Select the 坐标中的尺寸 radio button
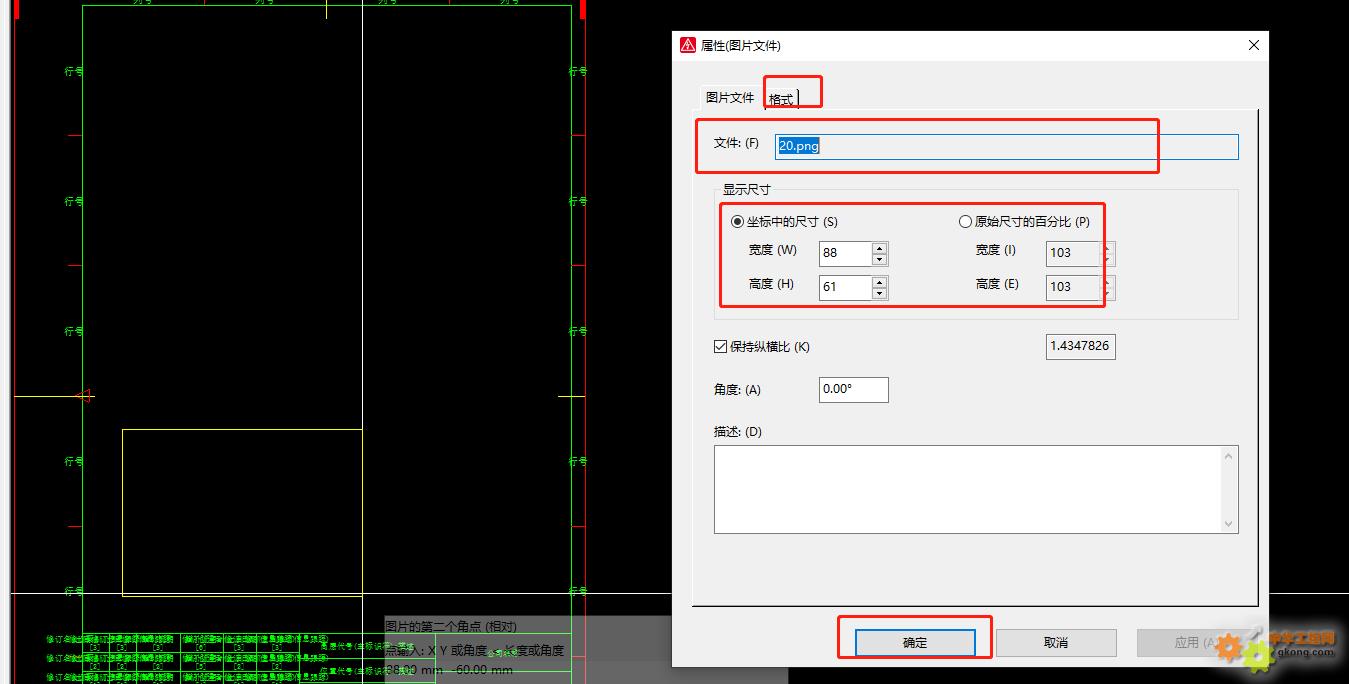 [x=738, y=222]
